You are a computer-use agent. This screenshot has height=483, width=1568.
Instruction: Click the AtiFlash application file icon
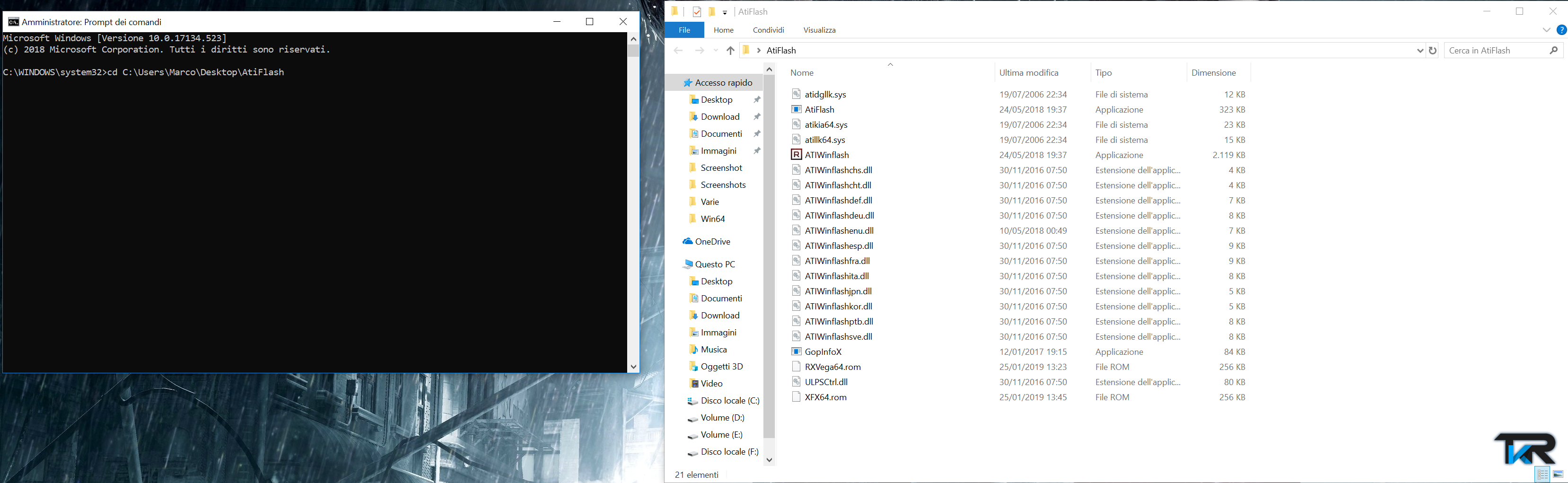(796, 110)
